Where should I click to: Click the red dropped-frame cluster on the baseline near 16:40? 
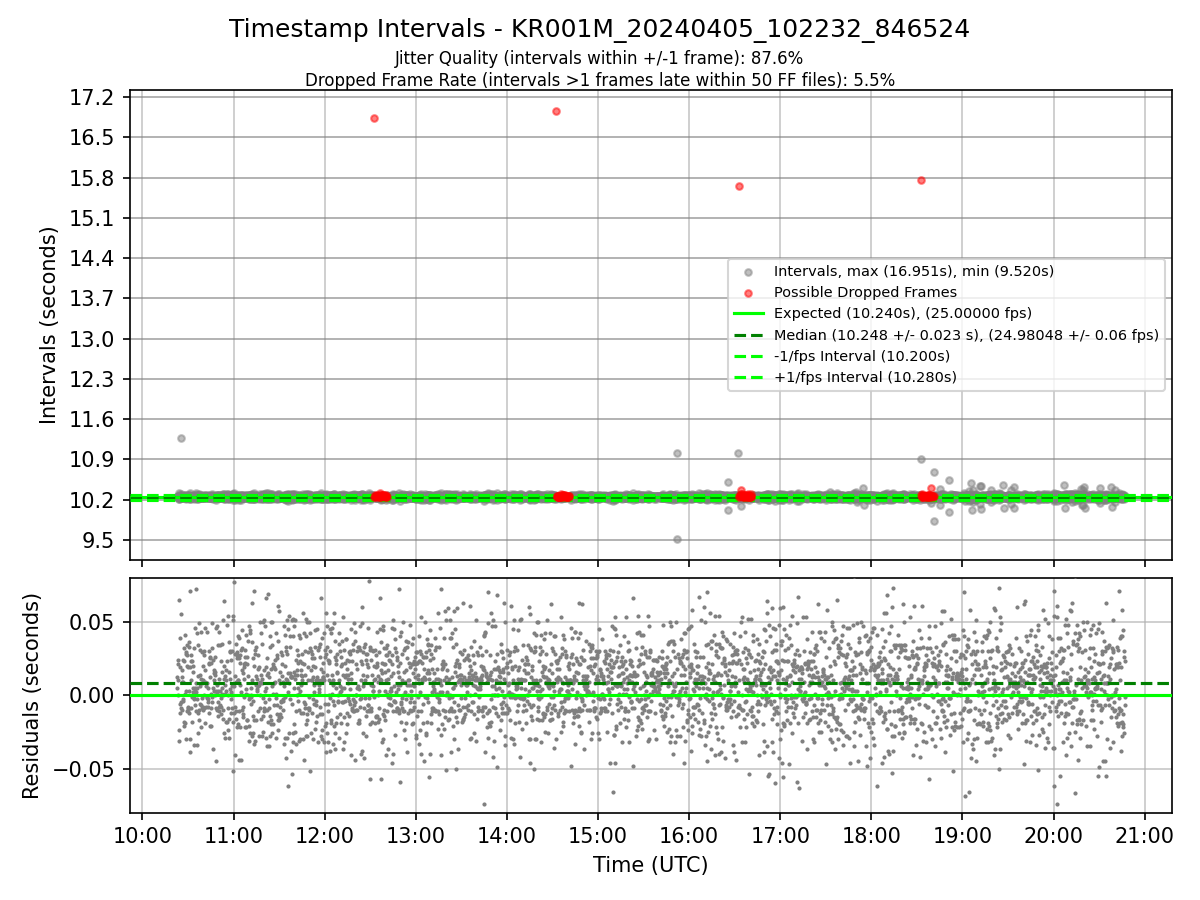click(745, 495)
